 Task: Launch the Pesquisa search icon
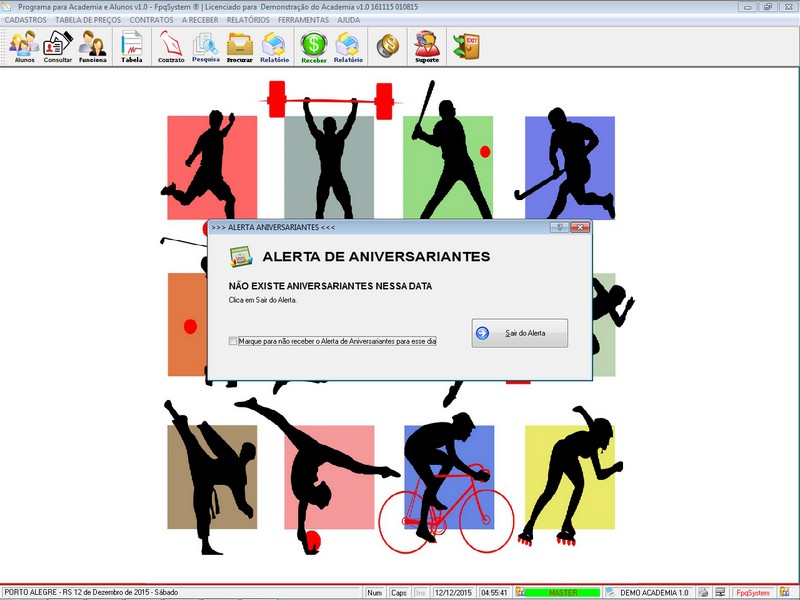coord(206,46)
